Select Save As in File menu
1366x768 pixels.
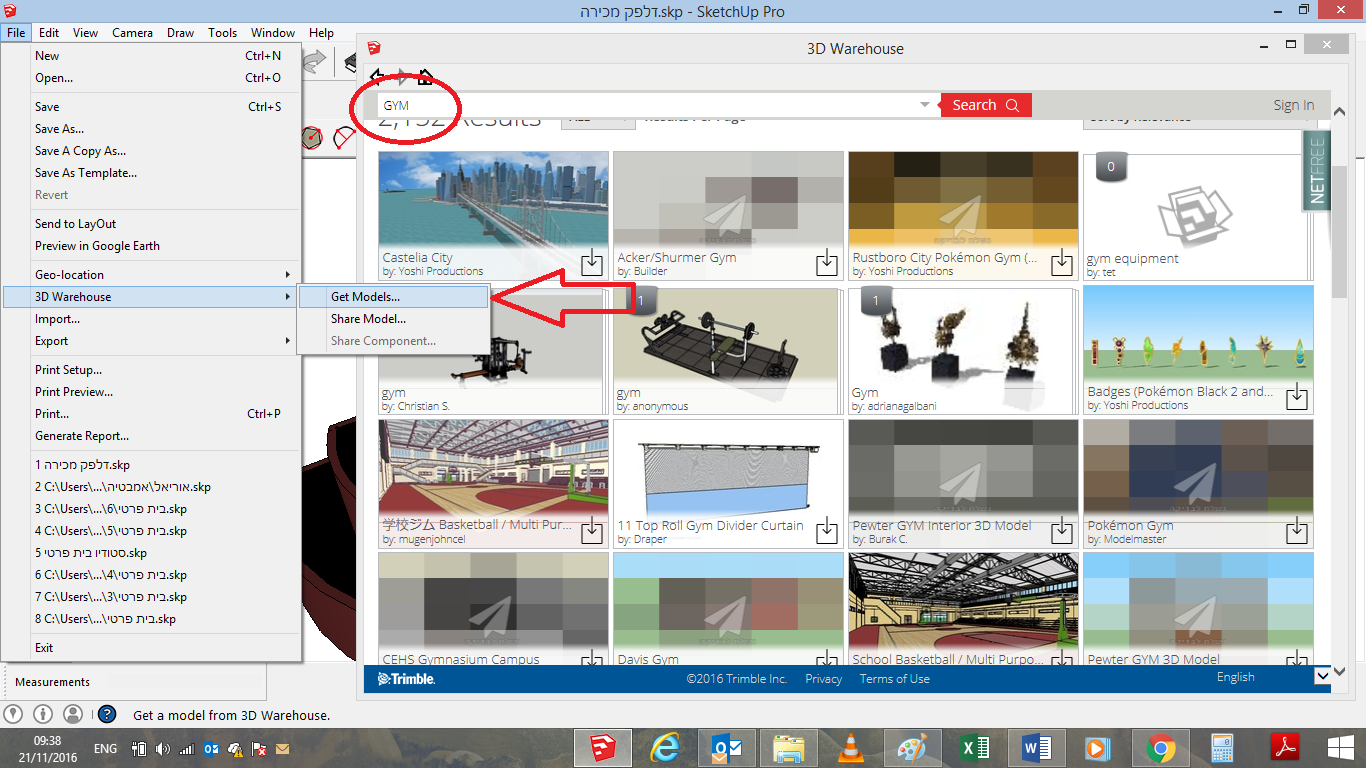pos(152,129)
